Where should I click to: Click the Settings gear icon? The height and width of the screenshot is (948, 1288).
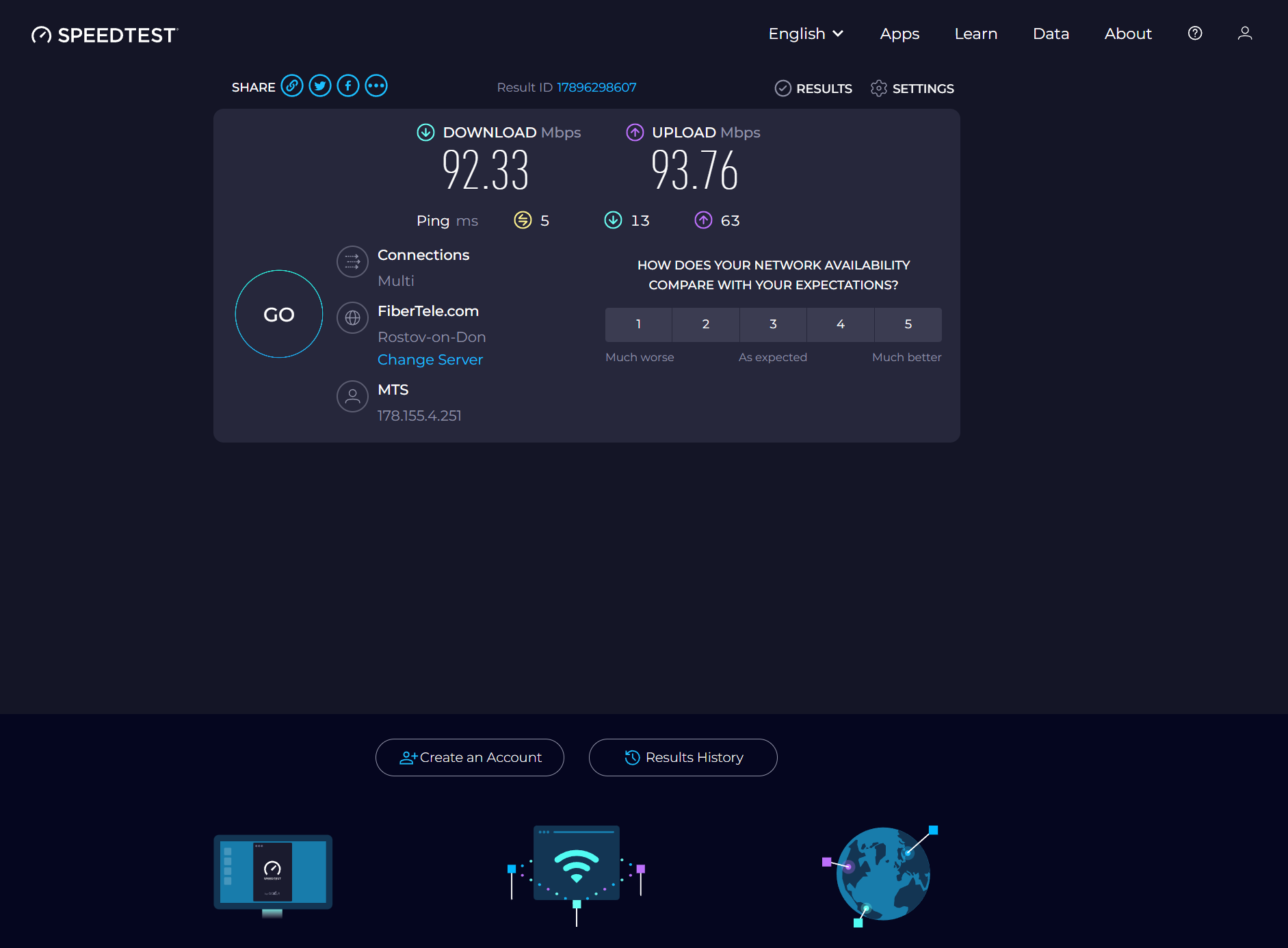point(879,88)
